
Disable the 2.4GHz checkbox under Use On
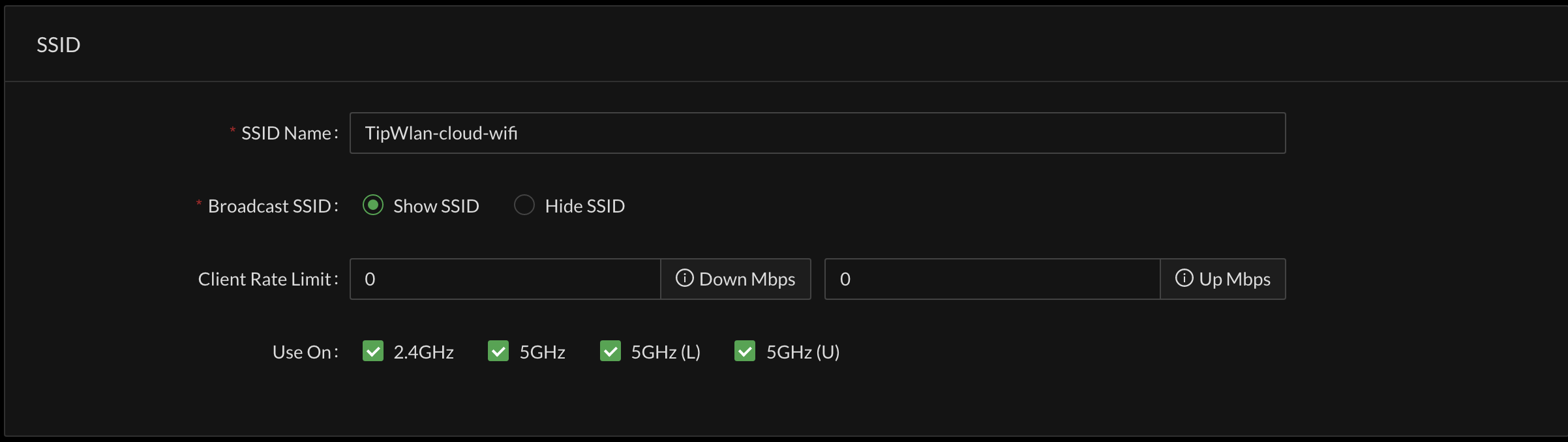[x=372, y=351]
